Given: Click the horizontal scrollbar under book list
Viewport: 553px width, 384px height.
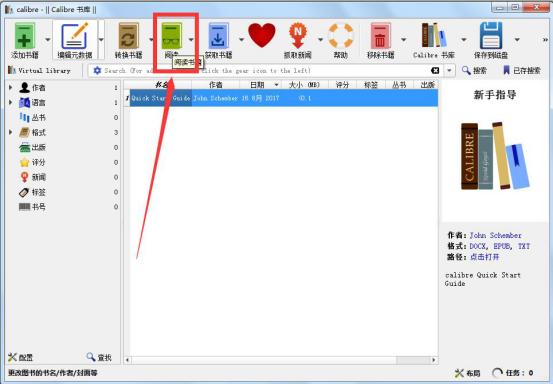Looking at the screenshot, I should 280,360.
